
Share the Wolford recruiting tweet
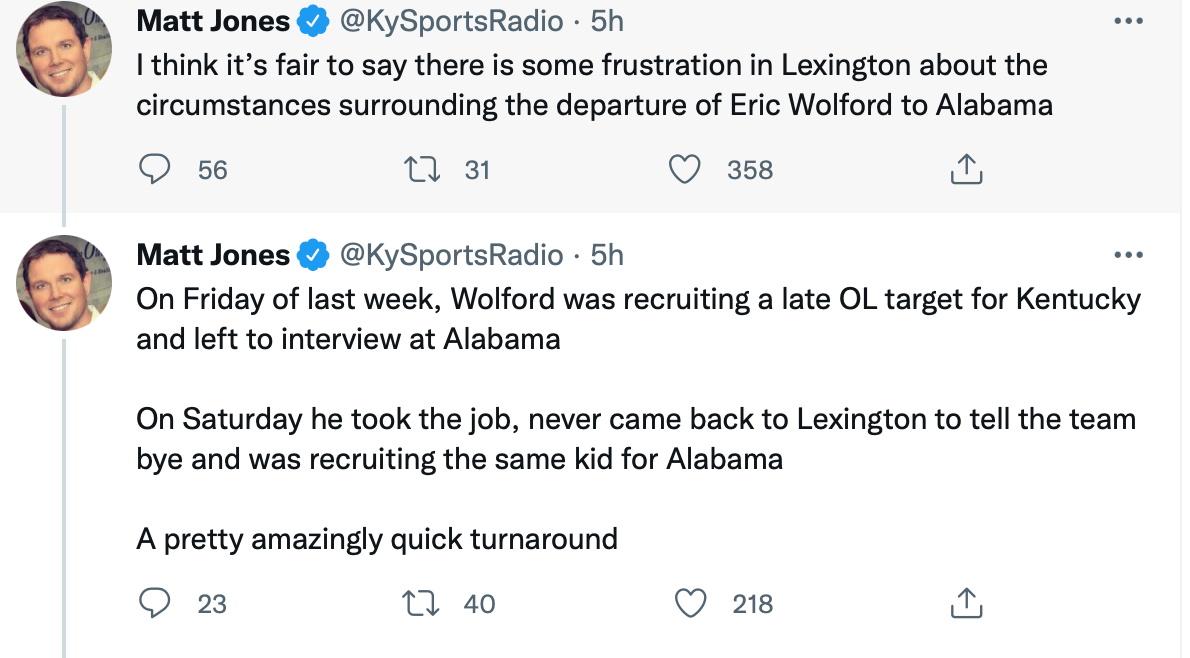[966, 603]
